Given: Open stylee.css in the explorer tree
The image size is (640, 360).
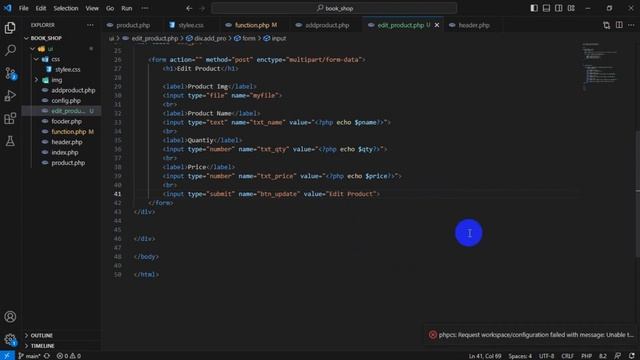Looking at the screenshot, I should (x=68, y=70).
